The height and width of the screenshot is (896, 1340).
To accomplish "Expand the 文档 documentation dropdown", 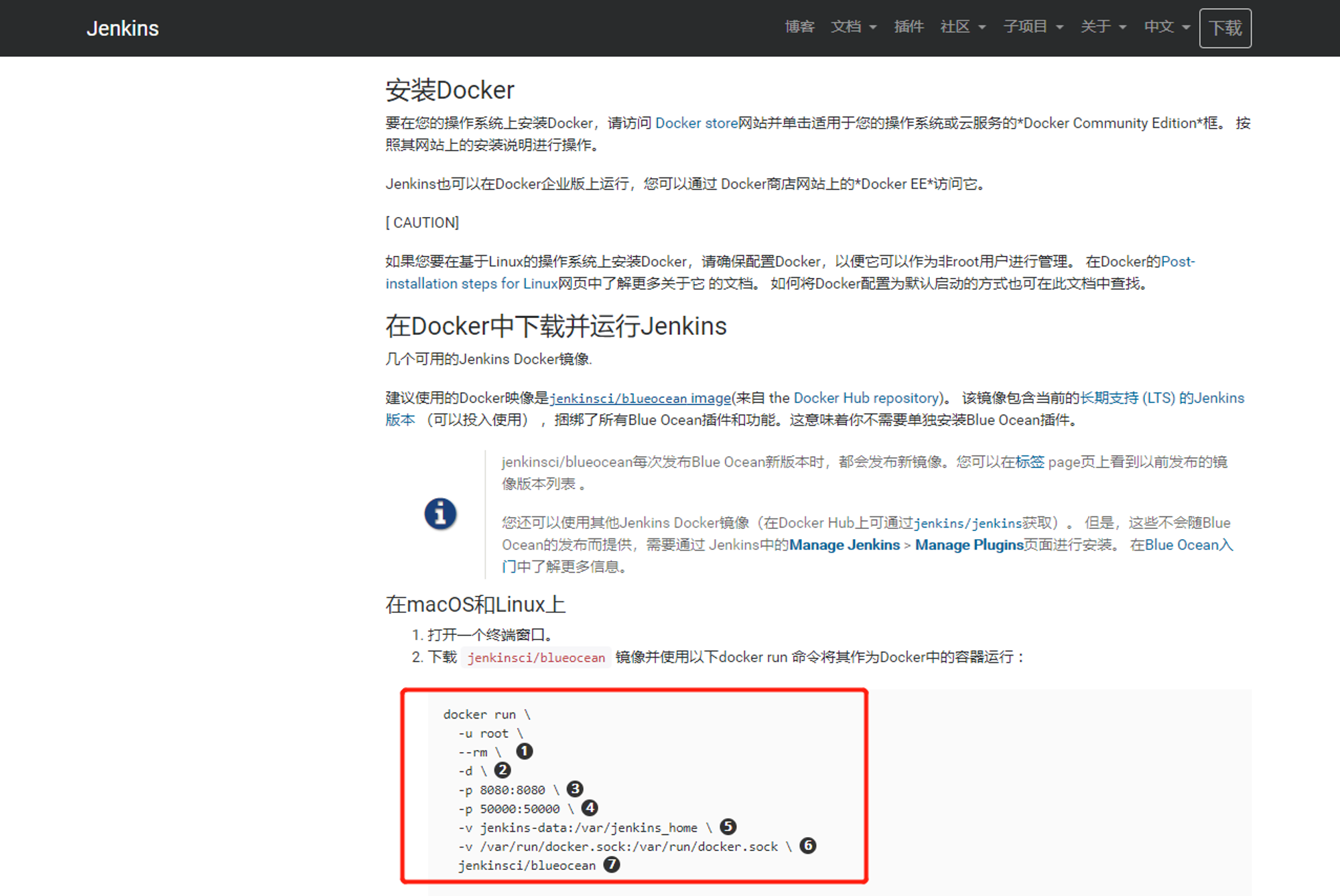I will pyautogui.click(x=854, y=27).
